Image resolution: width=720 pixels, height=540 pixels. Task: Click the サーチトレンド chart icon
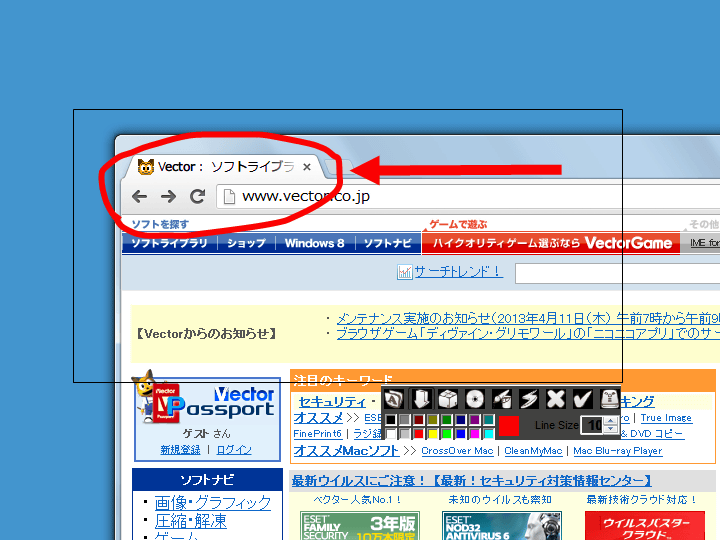404,272
